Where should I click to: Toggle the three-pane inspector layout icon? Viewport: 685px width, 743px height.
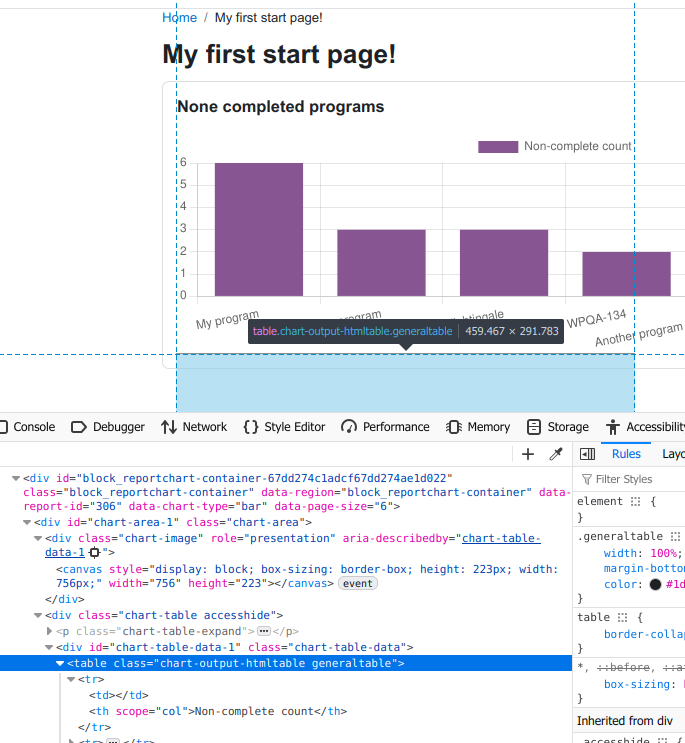tap(587, 454)
